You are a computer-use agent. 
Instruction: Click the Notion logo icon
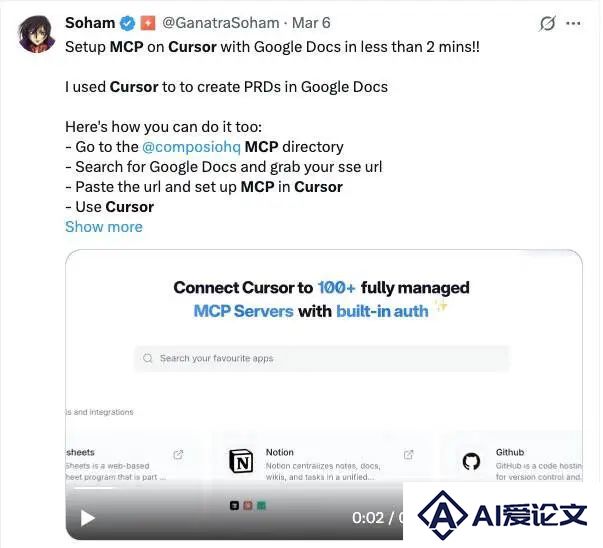coord(241,461)
